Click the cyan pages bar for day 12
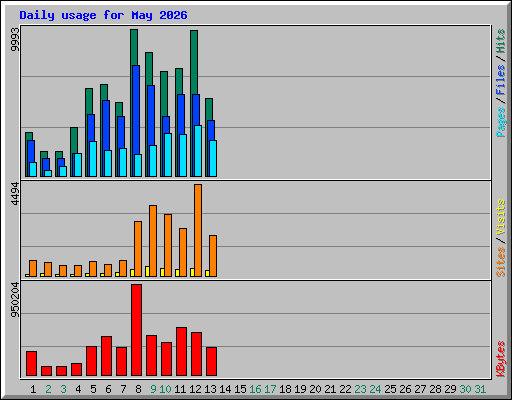Image resolution: width=512 pixels, height=400 pixels. [198, 151]
